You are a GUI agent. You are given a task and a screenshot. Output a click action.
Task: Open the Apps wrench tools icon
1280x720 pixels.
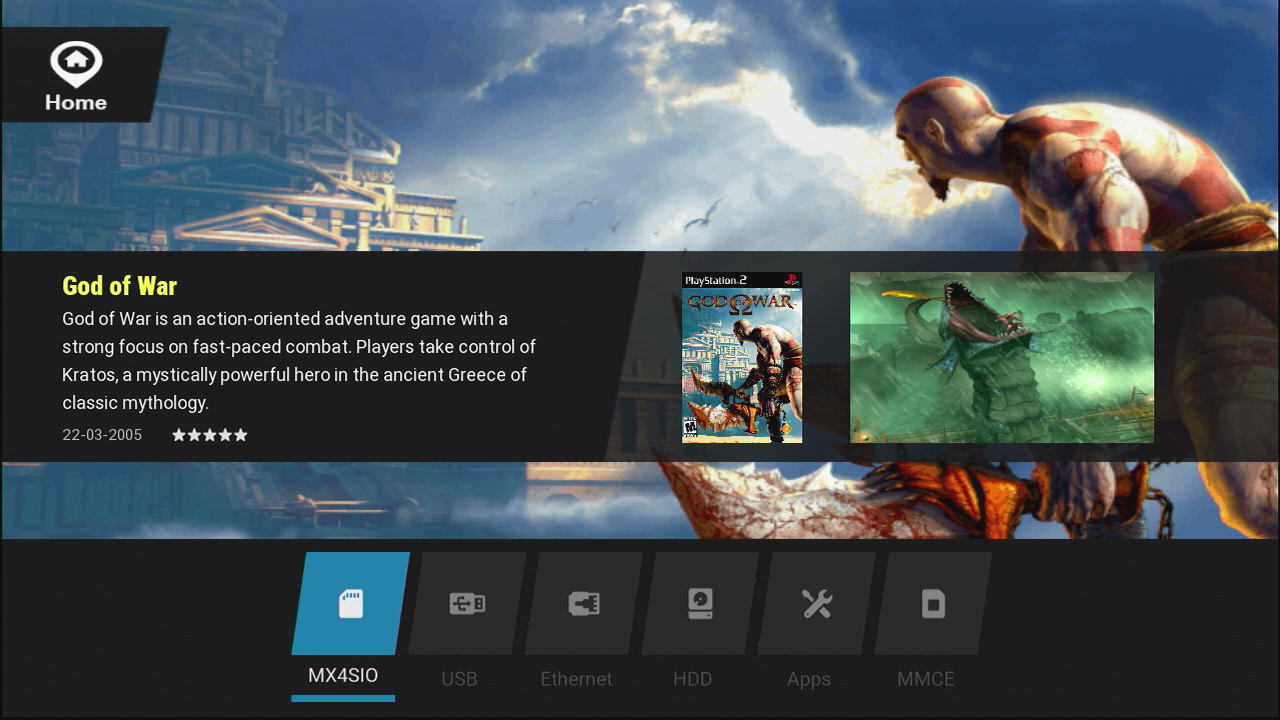(x=817, y=604)
